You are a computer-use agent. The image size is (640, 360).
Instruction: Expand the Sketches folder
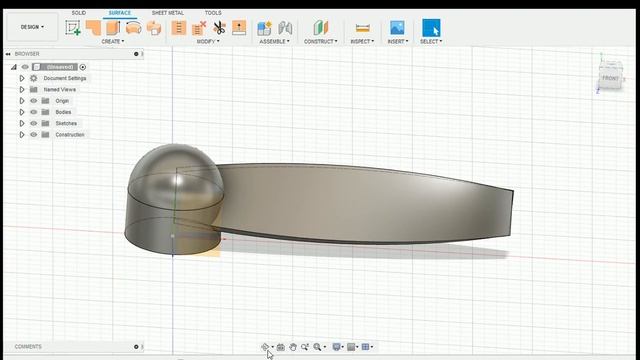click(x=22, y=123)
